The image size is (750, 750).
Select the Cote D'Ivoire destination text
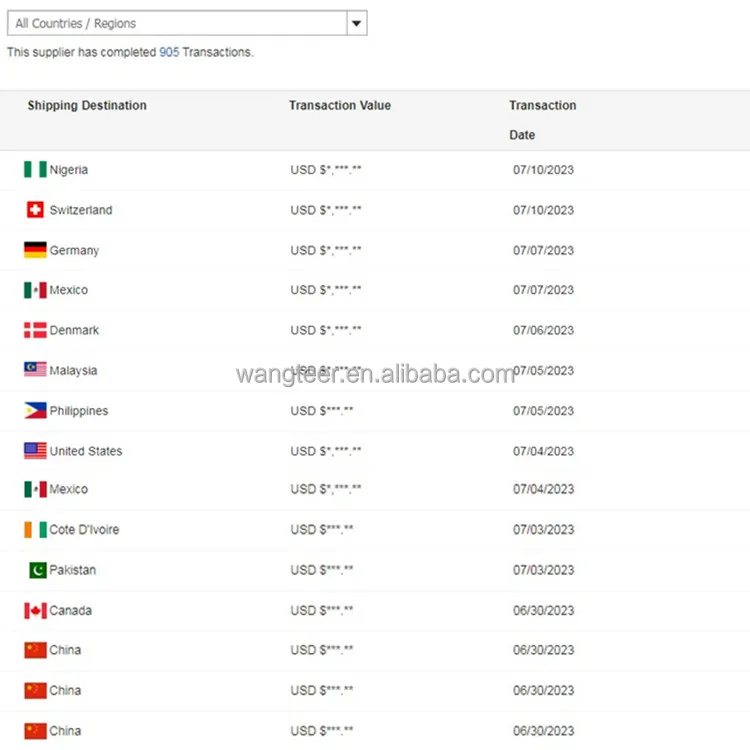[x=84, y=529]
